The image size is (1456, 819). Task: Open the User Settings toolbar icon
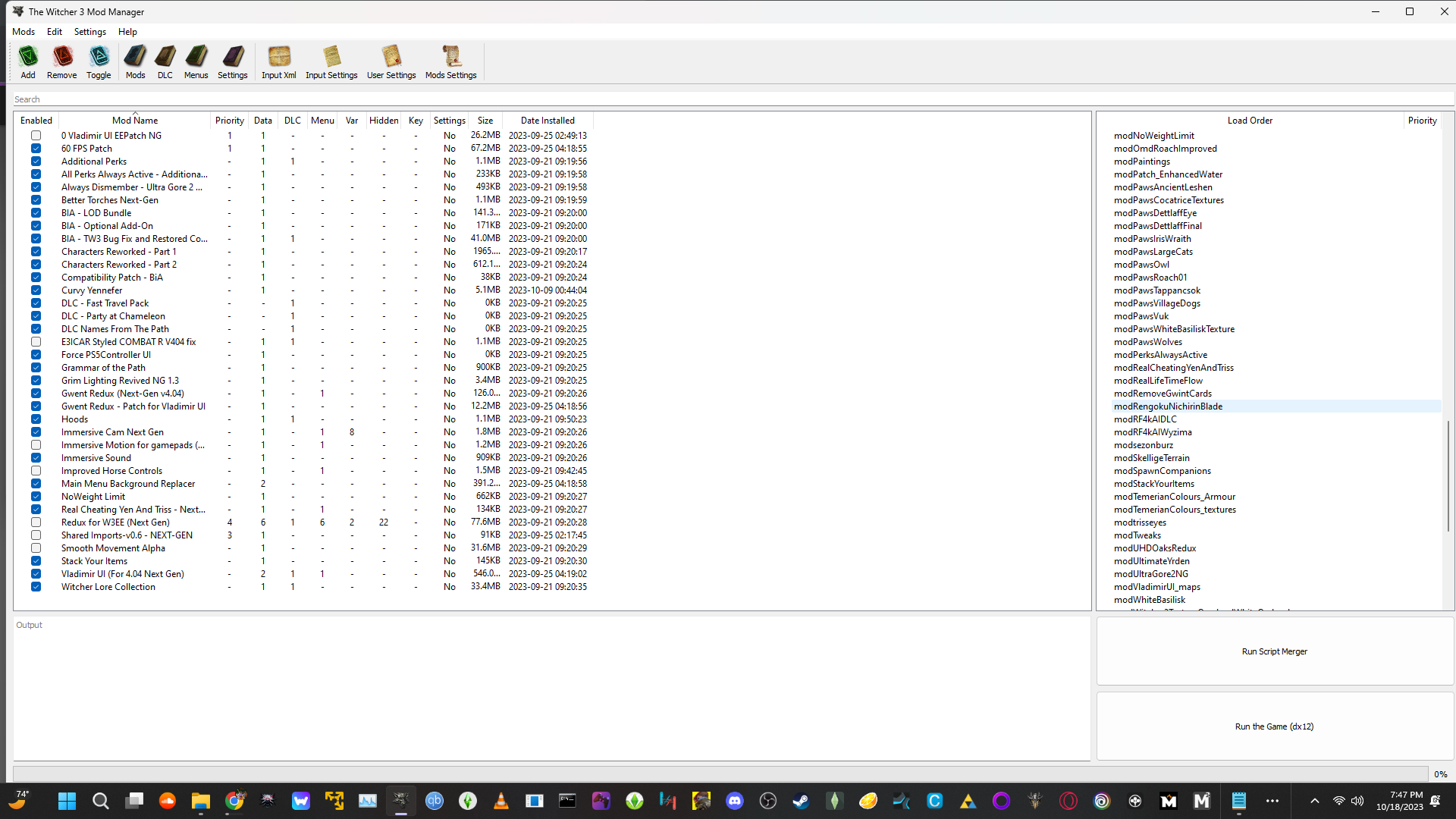(391, 62)
